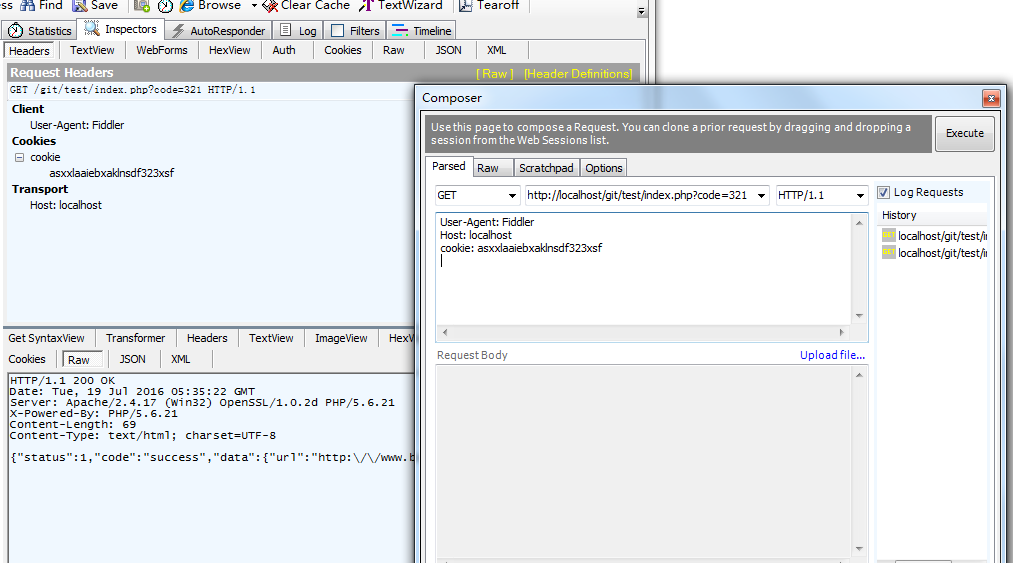The image size is (1013, 563).
Task: Toggle the Filters tab checkbox
Action: pyautogui.click(x=337, y=30)
